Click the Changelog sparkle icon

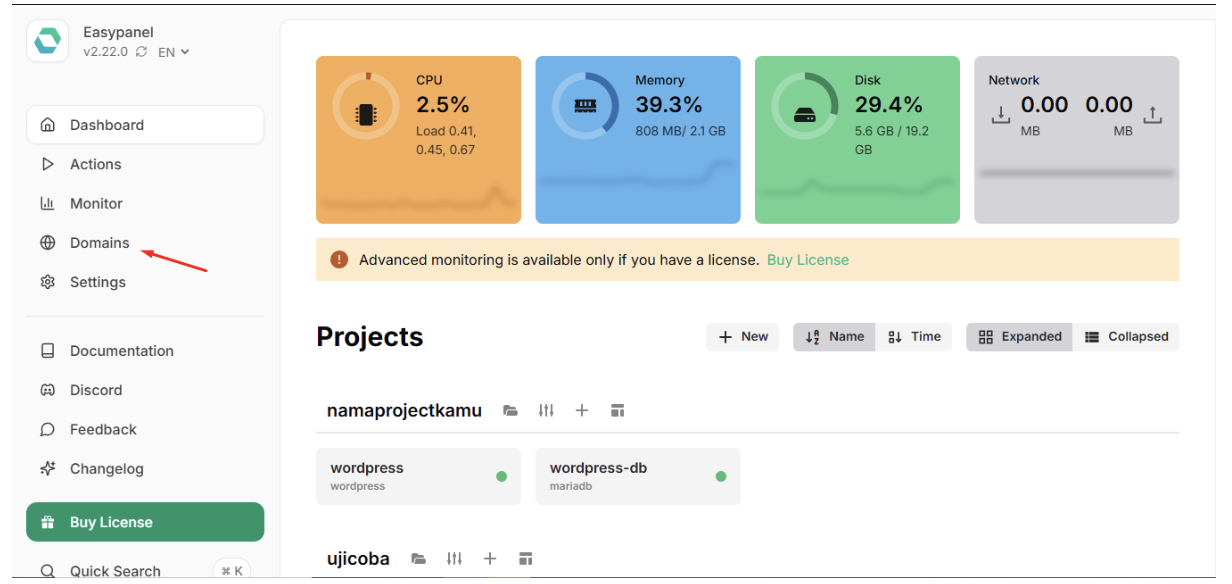(47, 468)
